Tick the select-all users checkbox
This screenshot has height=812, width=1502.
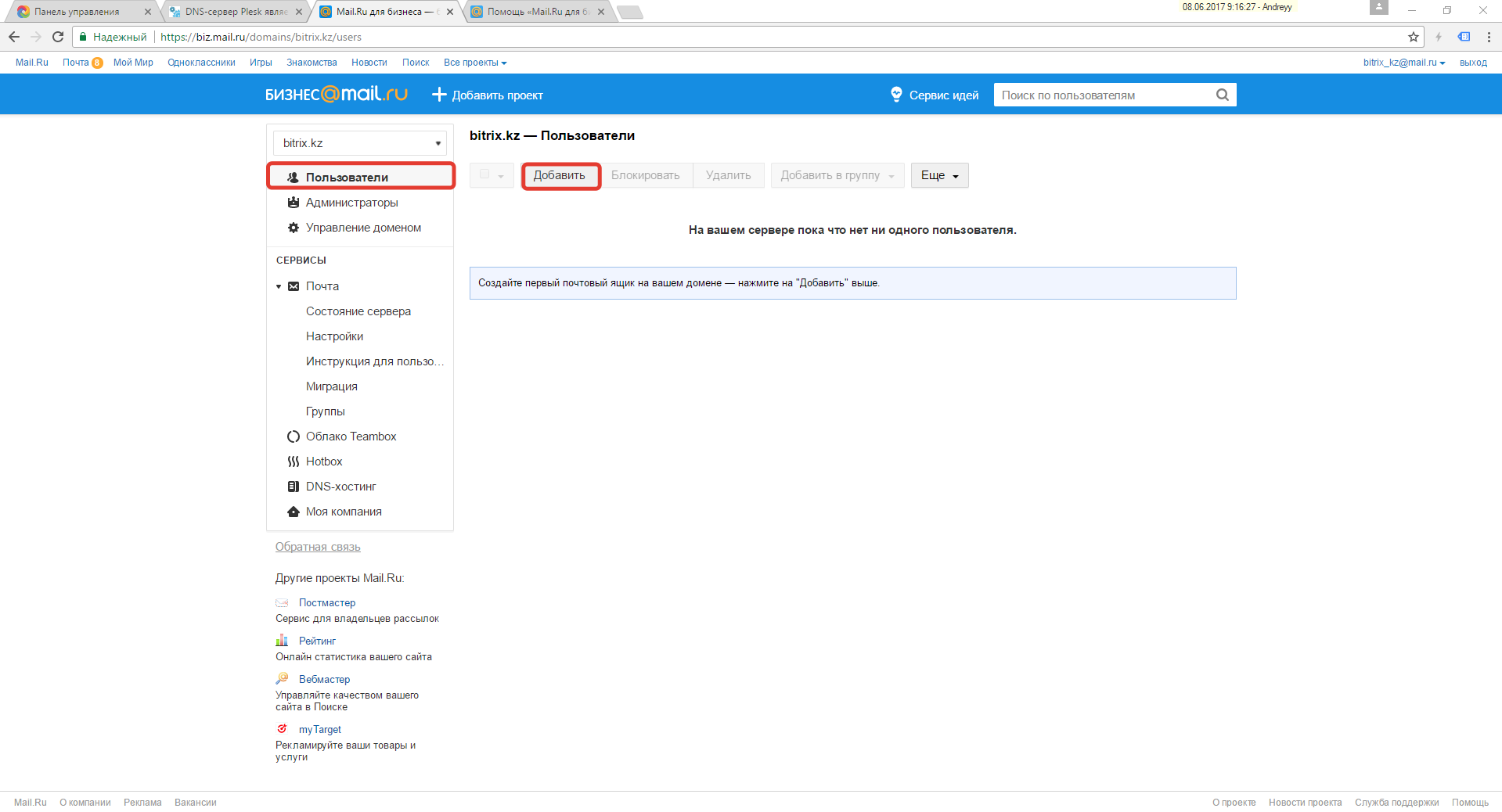click(484, 174)
